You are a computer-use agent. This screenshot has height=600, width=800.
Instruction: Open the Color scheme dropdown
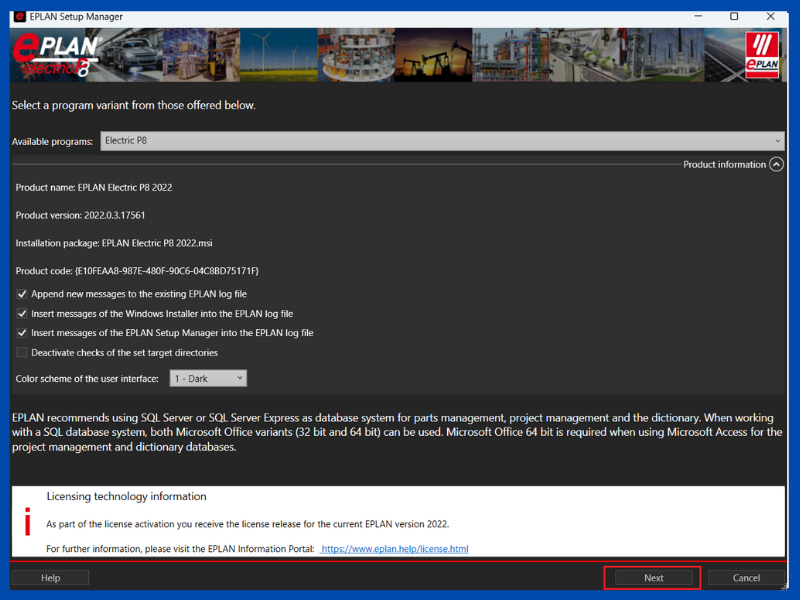(208, 379)
